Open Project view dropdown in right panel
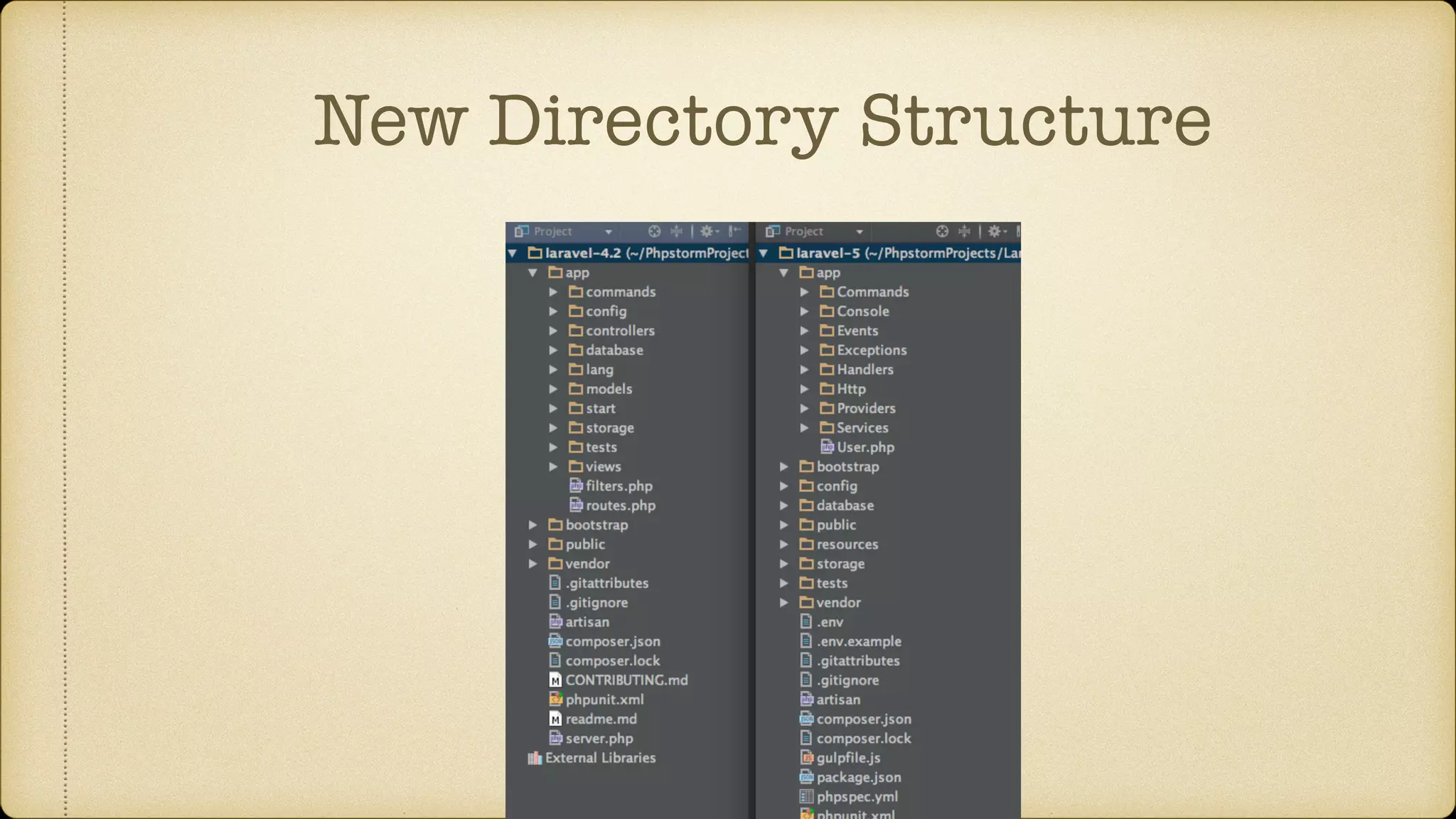Image resolution: width=1456 pixels, height=819 pixels. [859, 232]
